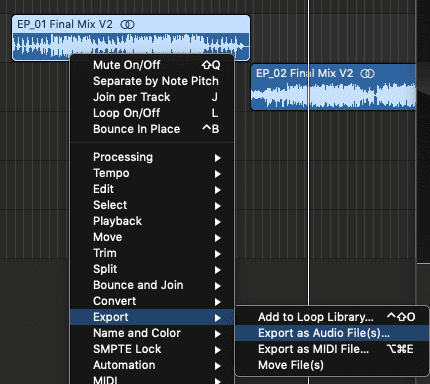The image size is (430, 384).
Task: Select the EP_01 Final Mix V2 region header
Action: click(131, 24)
